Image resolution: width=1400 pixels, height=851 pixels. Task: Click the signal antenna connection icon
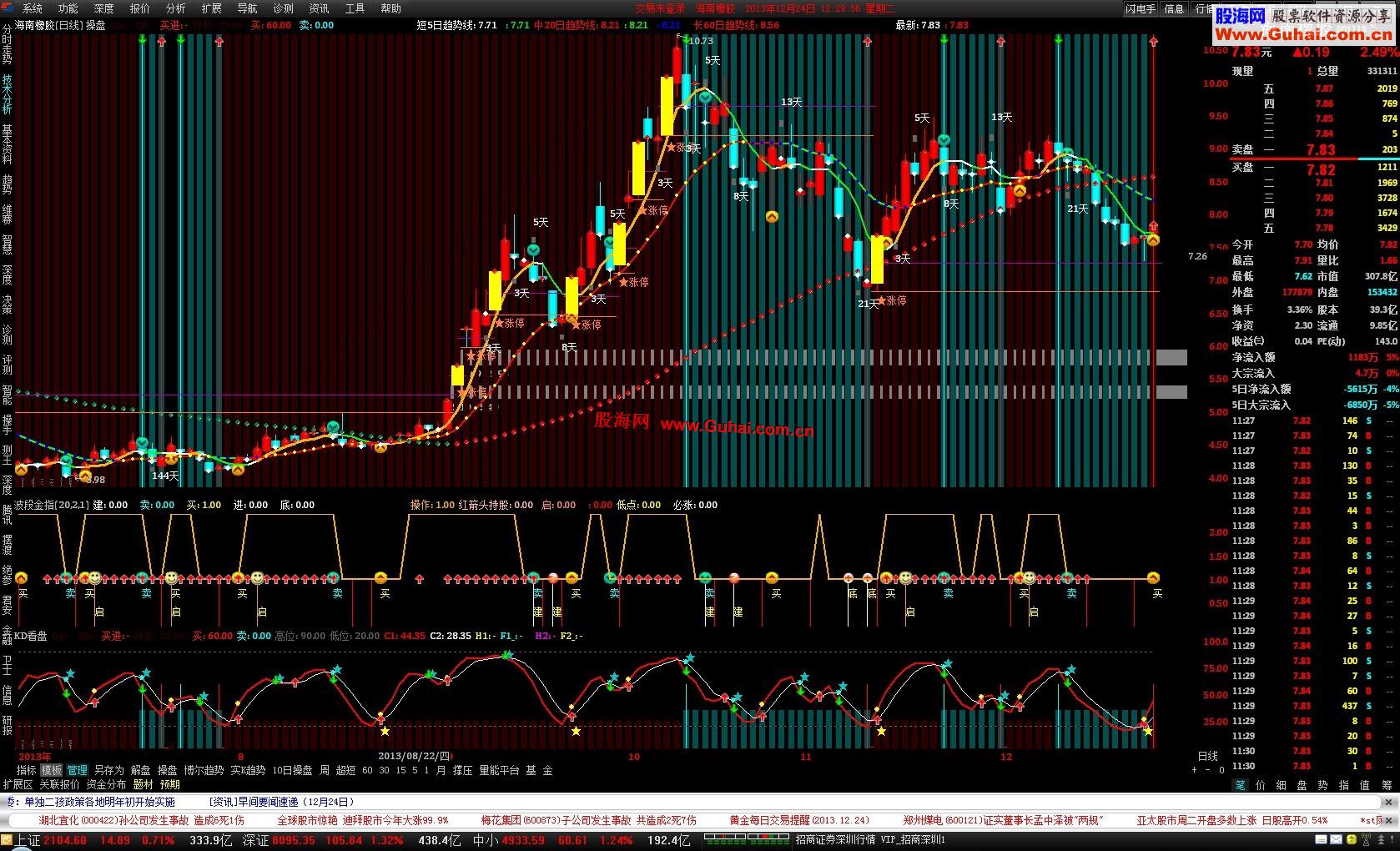tap(1367, 839)
